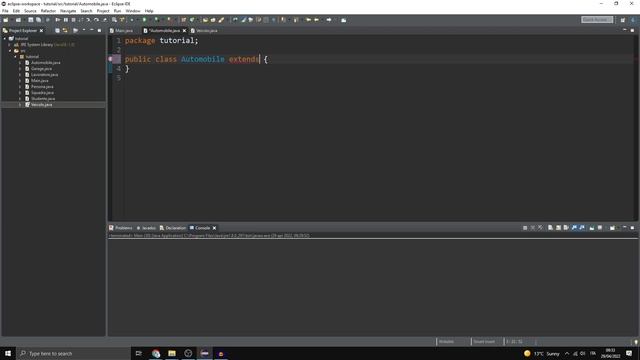
Task: Click the Quick Access search field
Action: pyautogui.click(x=597, y=20)
